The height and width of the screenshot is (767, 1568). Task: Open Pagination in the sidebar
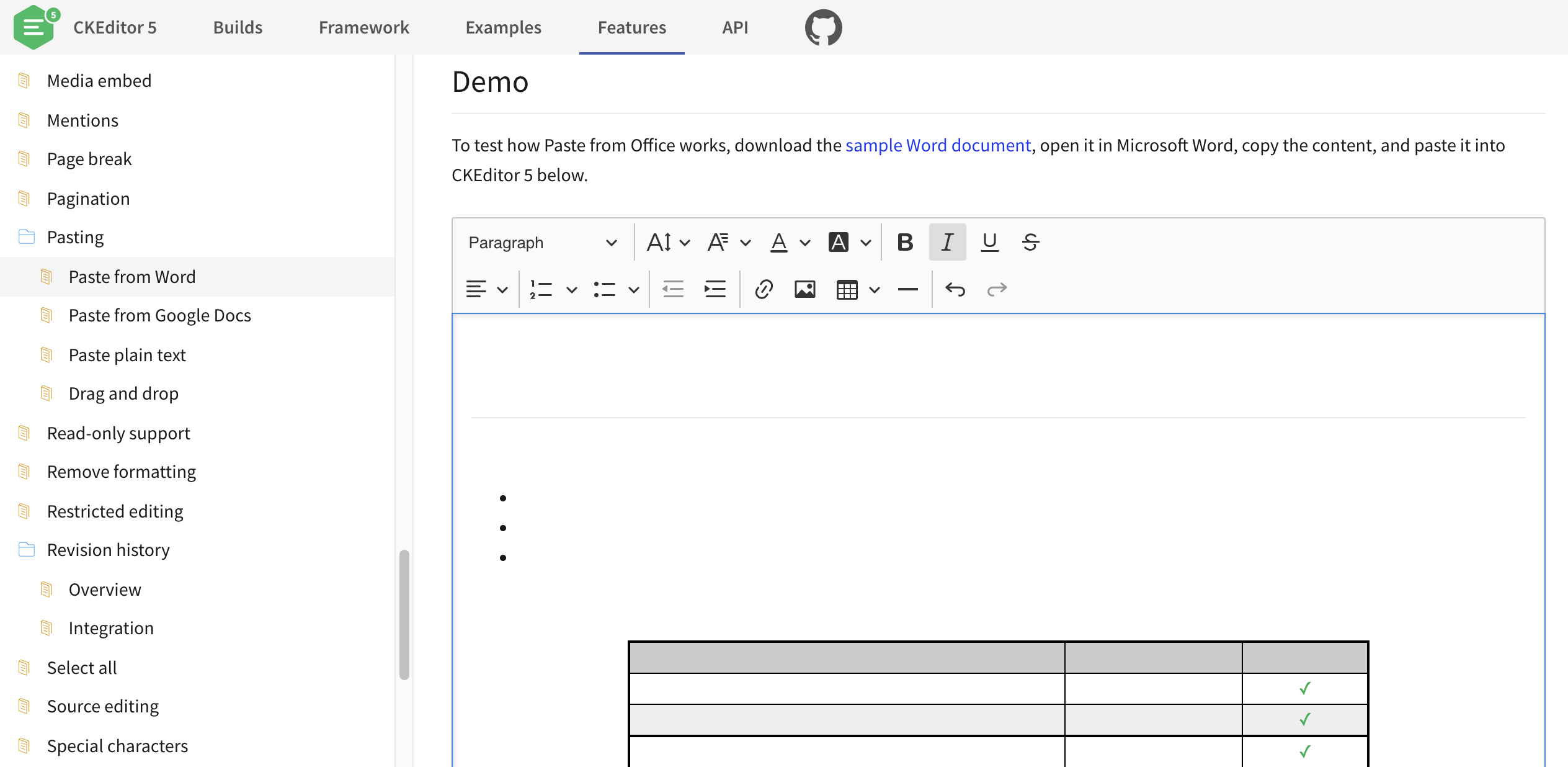point(88,199)
